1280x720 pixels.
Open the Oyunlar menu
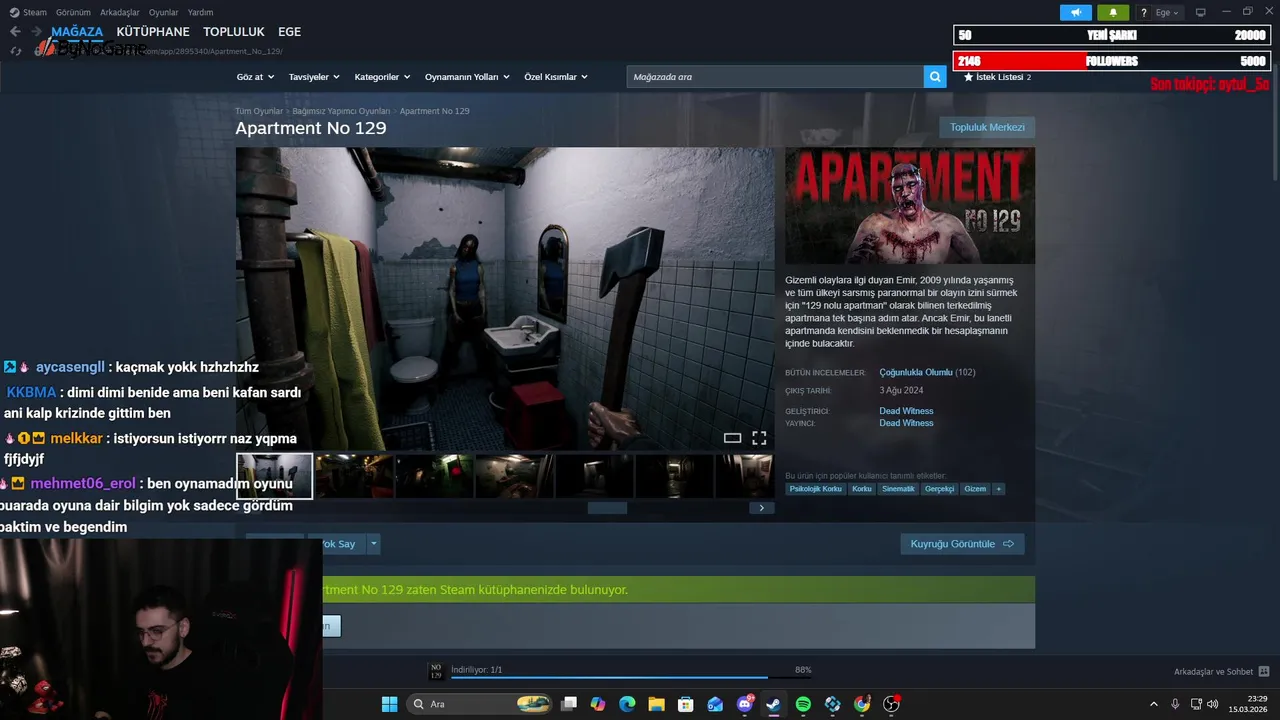click(x=164, y=12)
